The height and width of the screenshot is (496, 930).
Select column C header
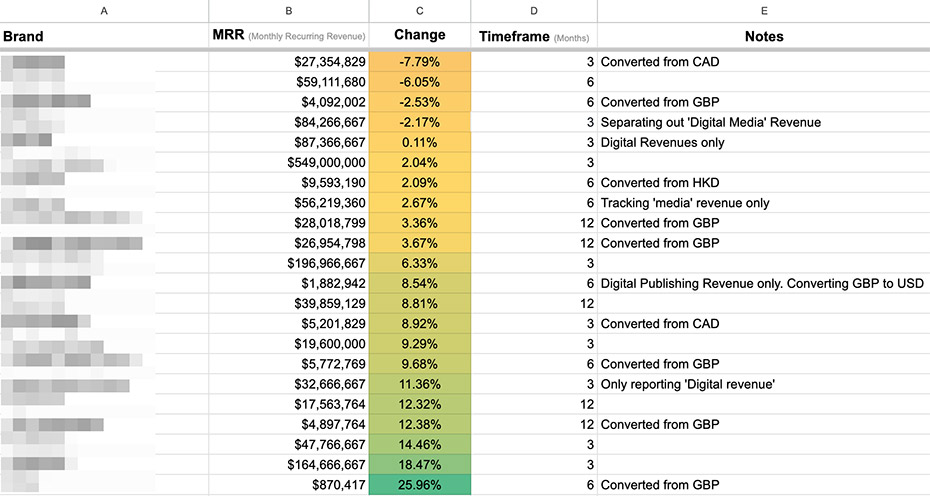[420, 11]
